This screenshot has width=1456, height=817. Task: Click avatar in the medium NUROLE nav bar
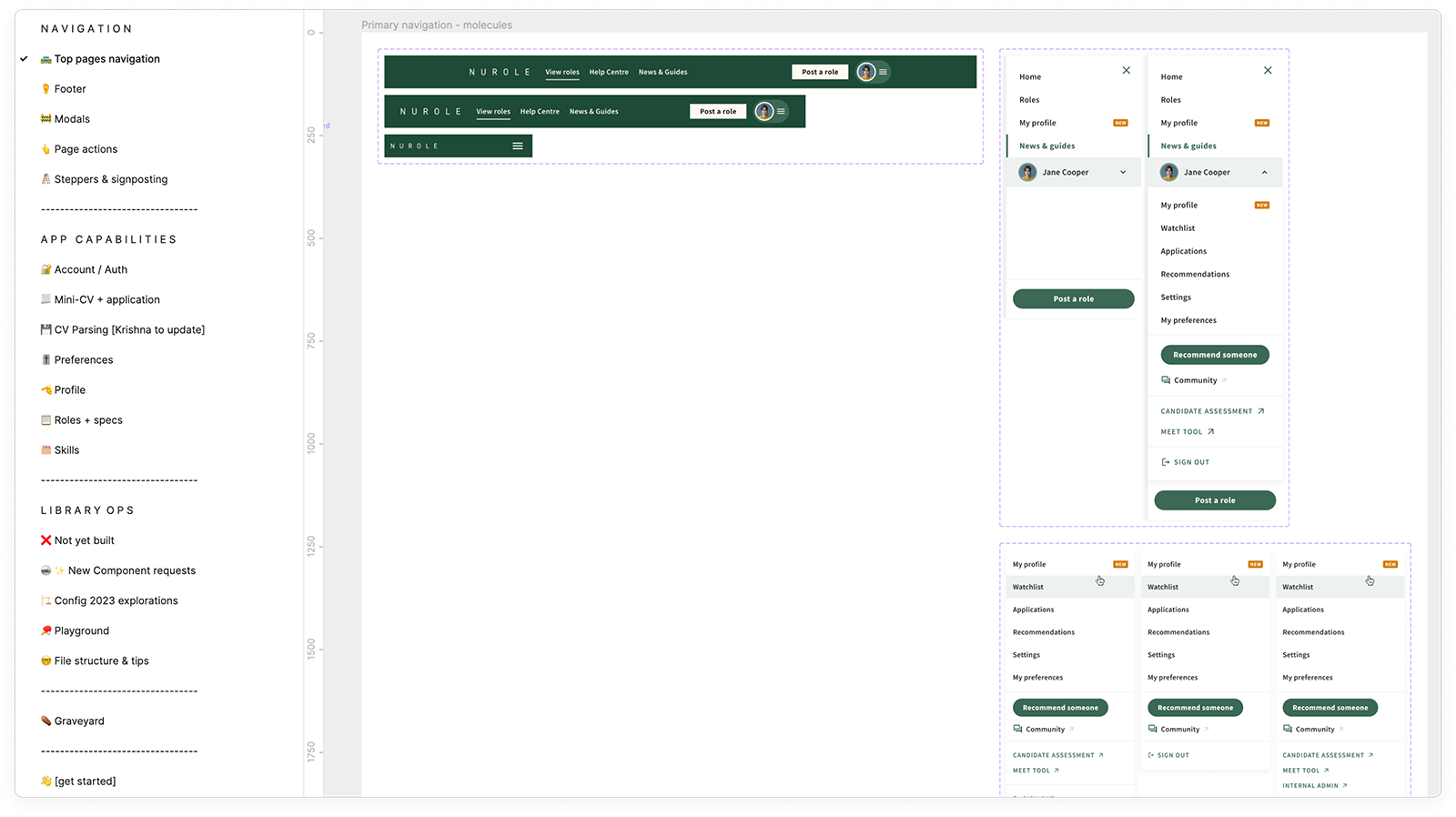pos(764,111)
